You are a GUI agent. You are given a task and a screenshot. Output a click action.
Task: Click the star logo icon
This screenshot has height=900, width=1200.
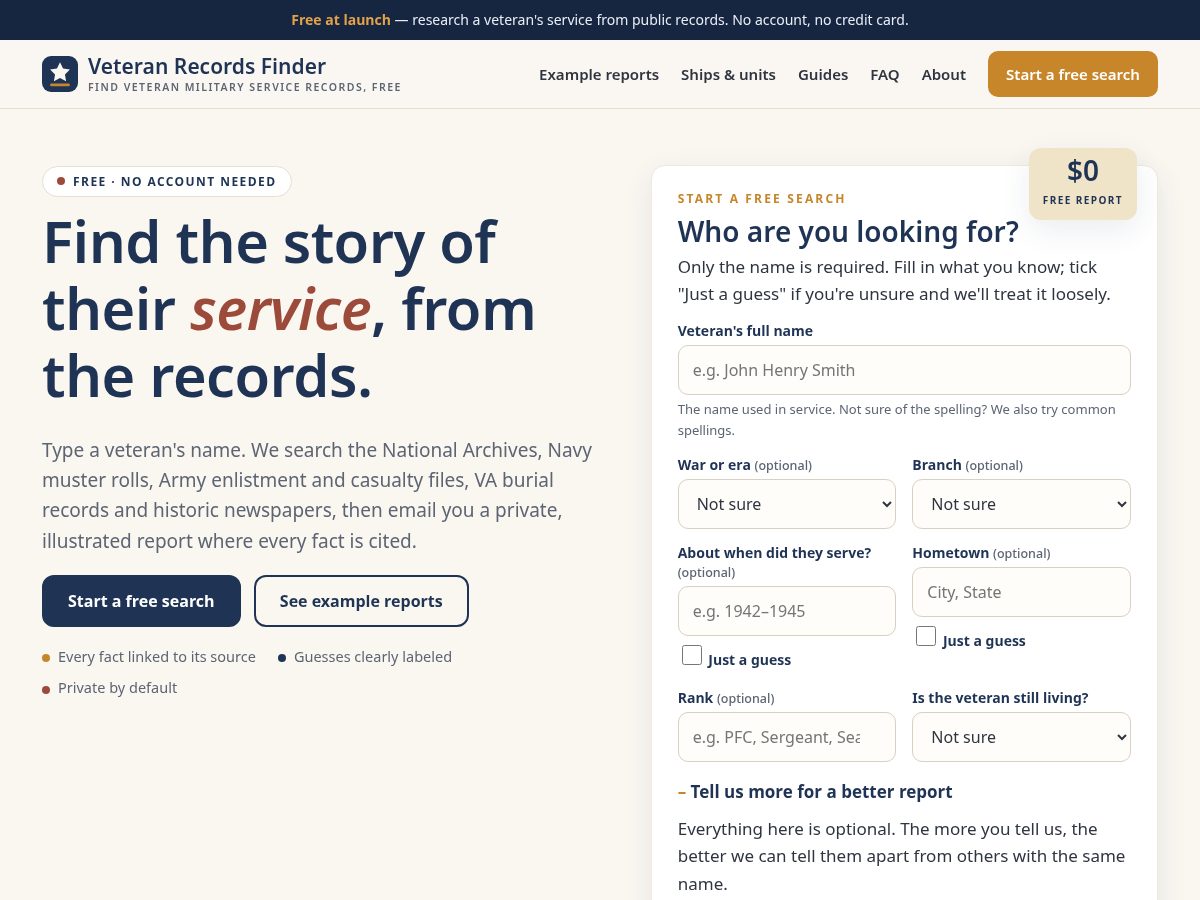coord(60,74)
